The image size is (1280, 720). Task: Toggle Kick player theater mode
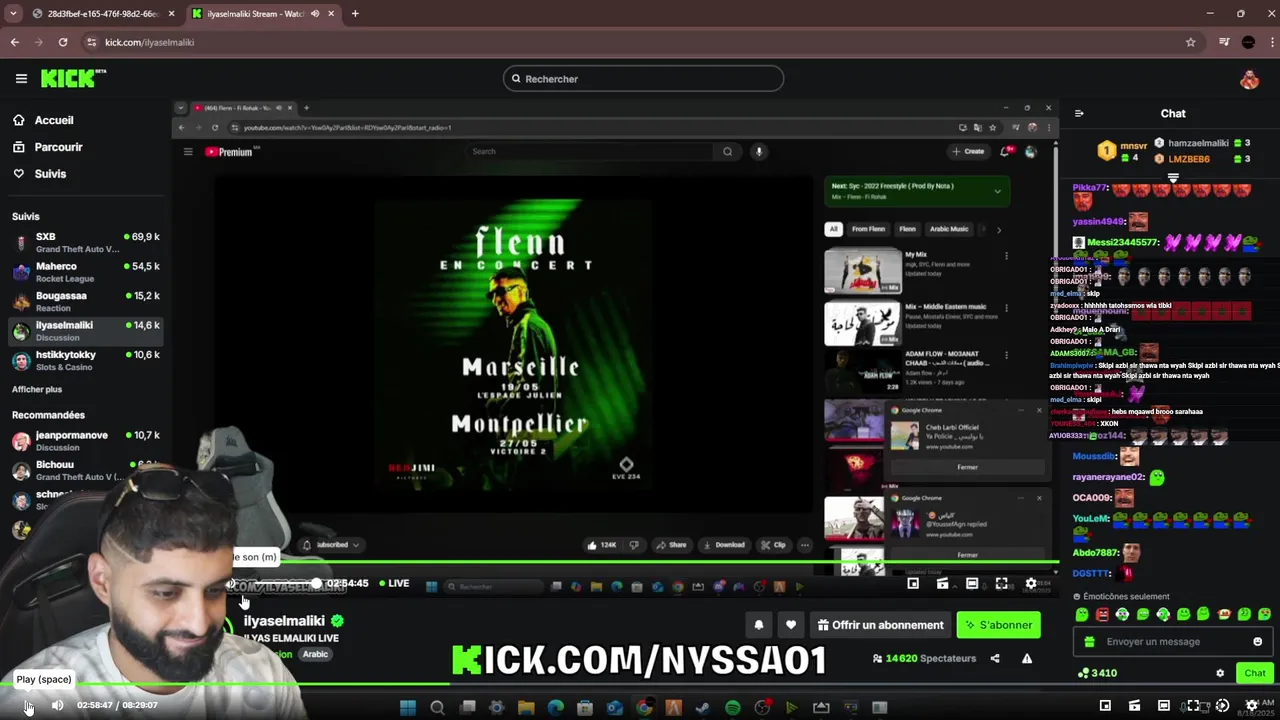(971, 583)
